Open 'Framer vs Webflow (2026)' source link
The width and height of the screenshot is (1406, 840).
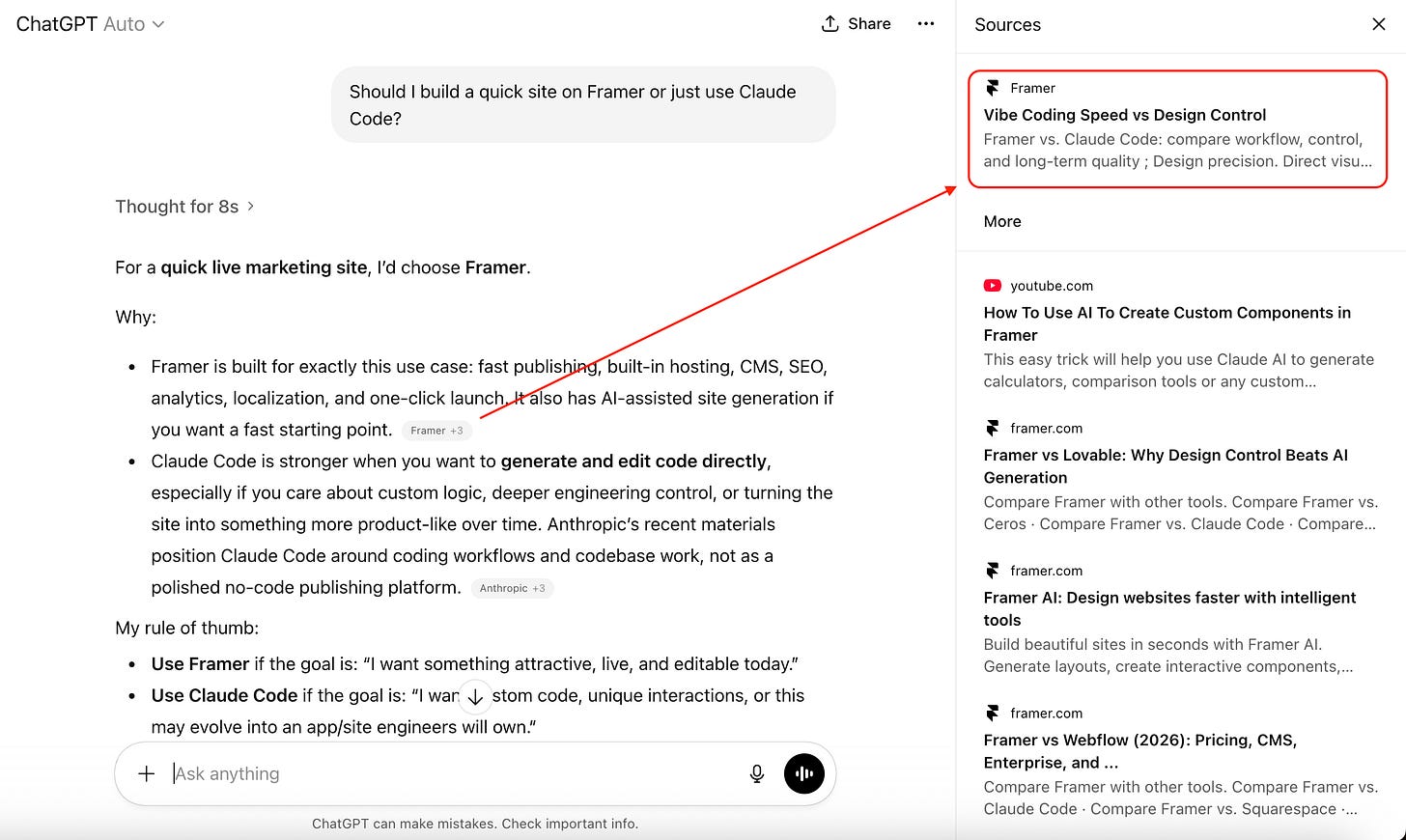pos(1178,761)
